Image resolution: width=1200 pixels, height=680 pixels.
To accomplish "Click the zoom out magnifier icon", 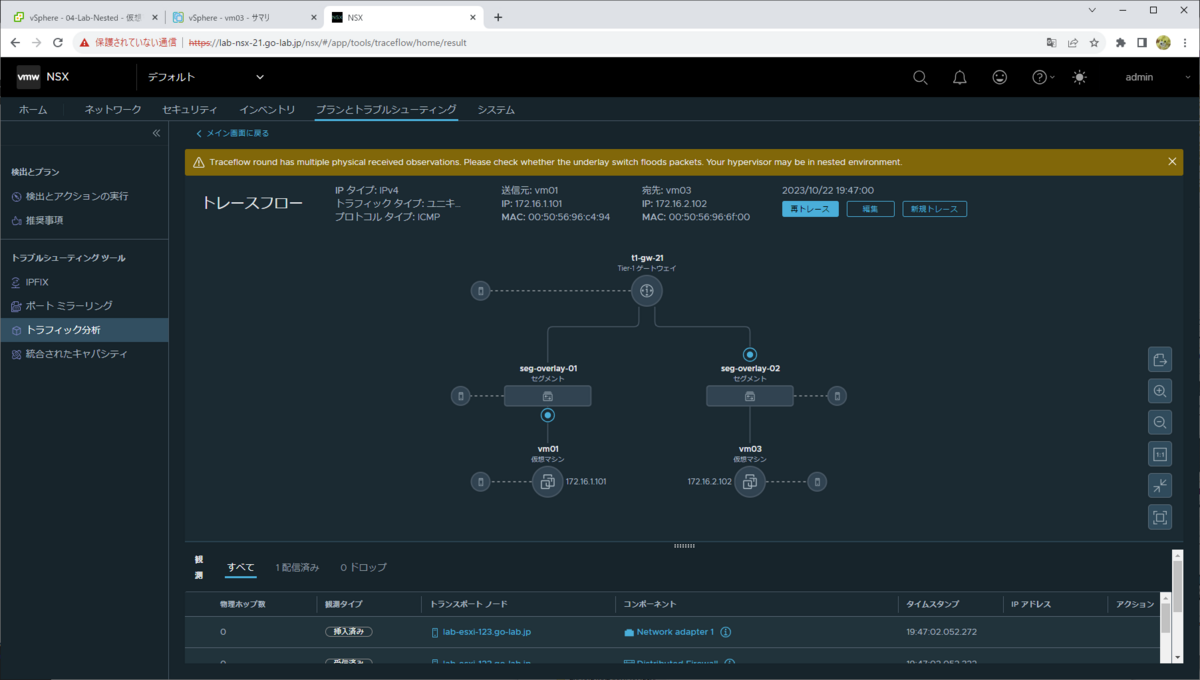I will [1160, 423].
